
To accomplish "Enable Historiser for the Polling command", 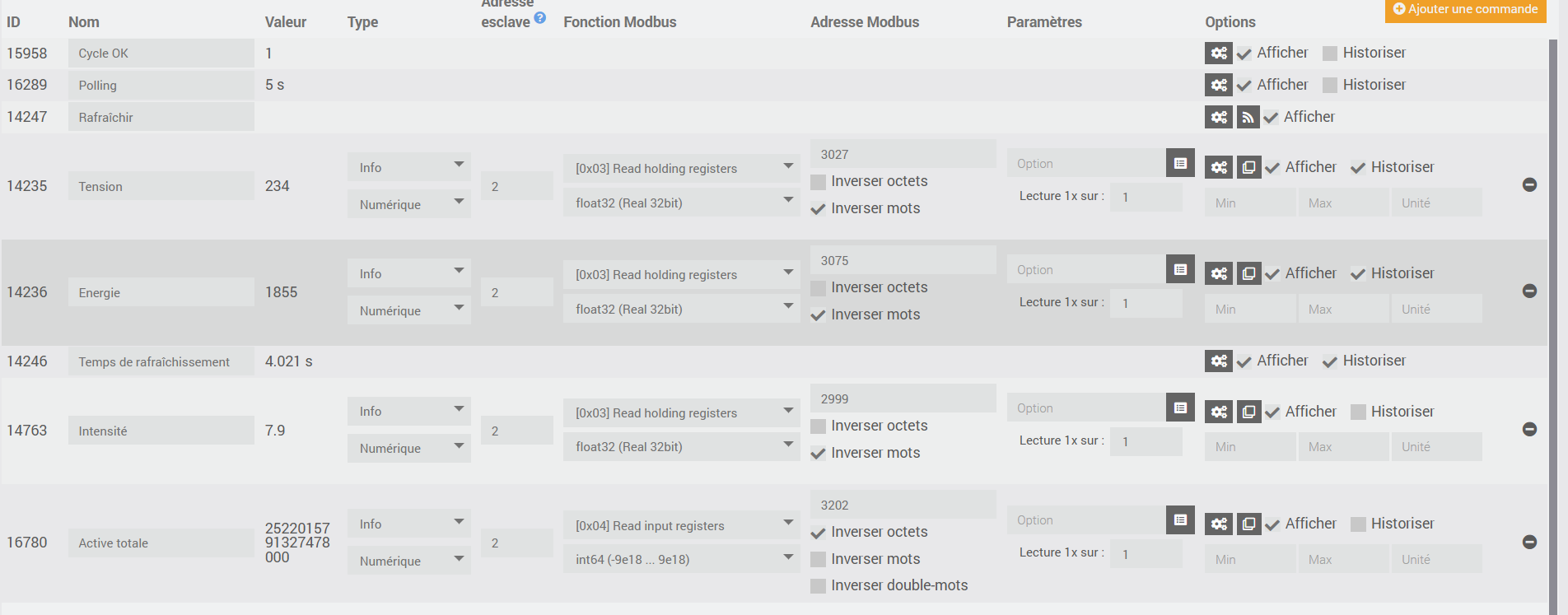I will tap(1330, 86).
